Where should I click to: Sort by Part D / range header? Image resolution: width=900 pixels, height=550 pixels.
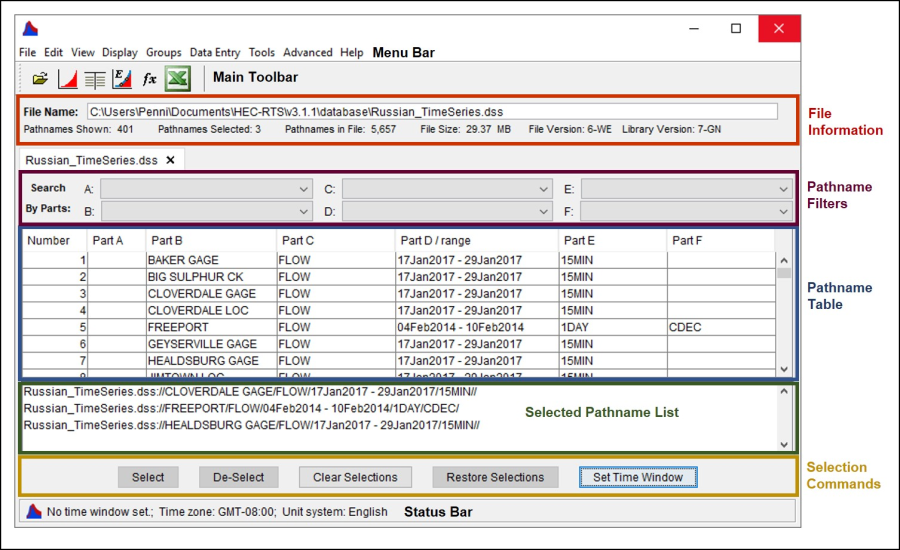(x=476, y=241)
